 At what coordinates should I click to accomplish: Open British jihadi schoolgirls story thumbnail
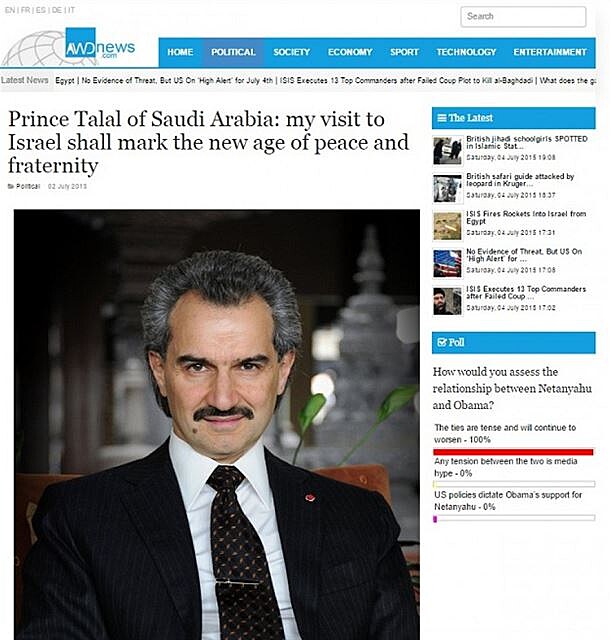pyautogui.click(x=447, y=151)
